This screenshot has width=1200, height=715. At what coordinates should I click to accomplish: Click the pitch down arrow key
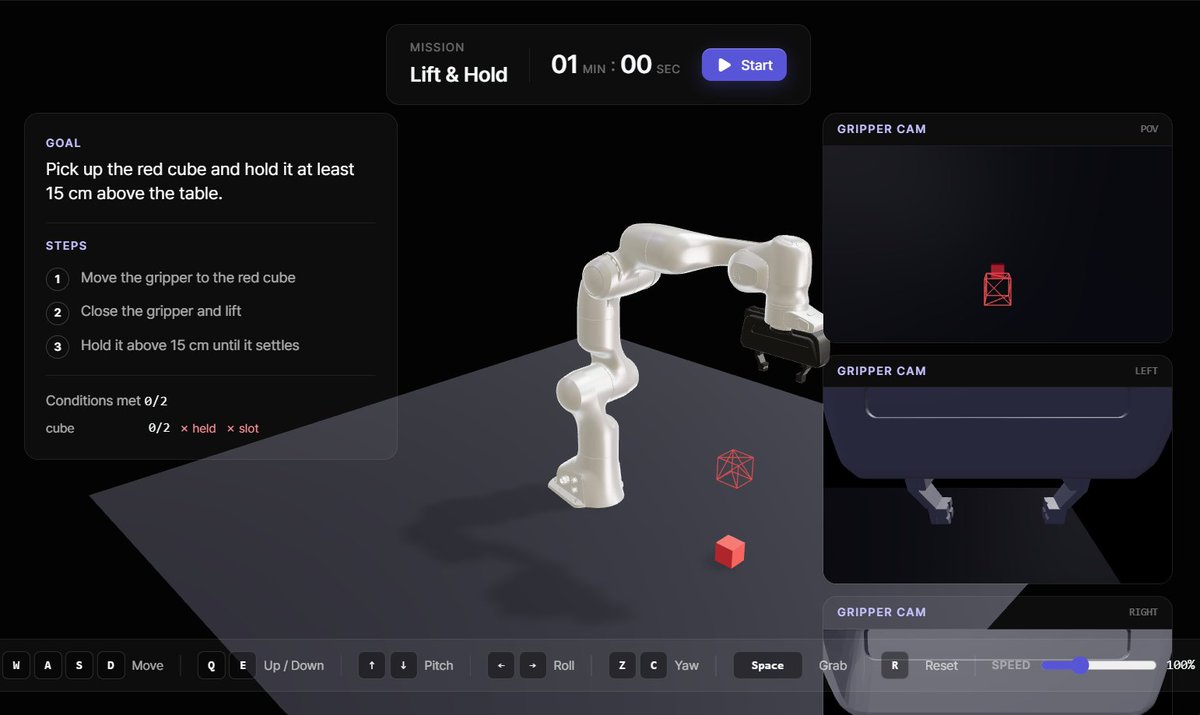click(x=403, y=665)
